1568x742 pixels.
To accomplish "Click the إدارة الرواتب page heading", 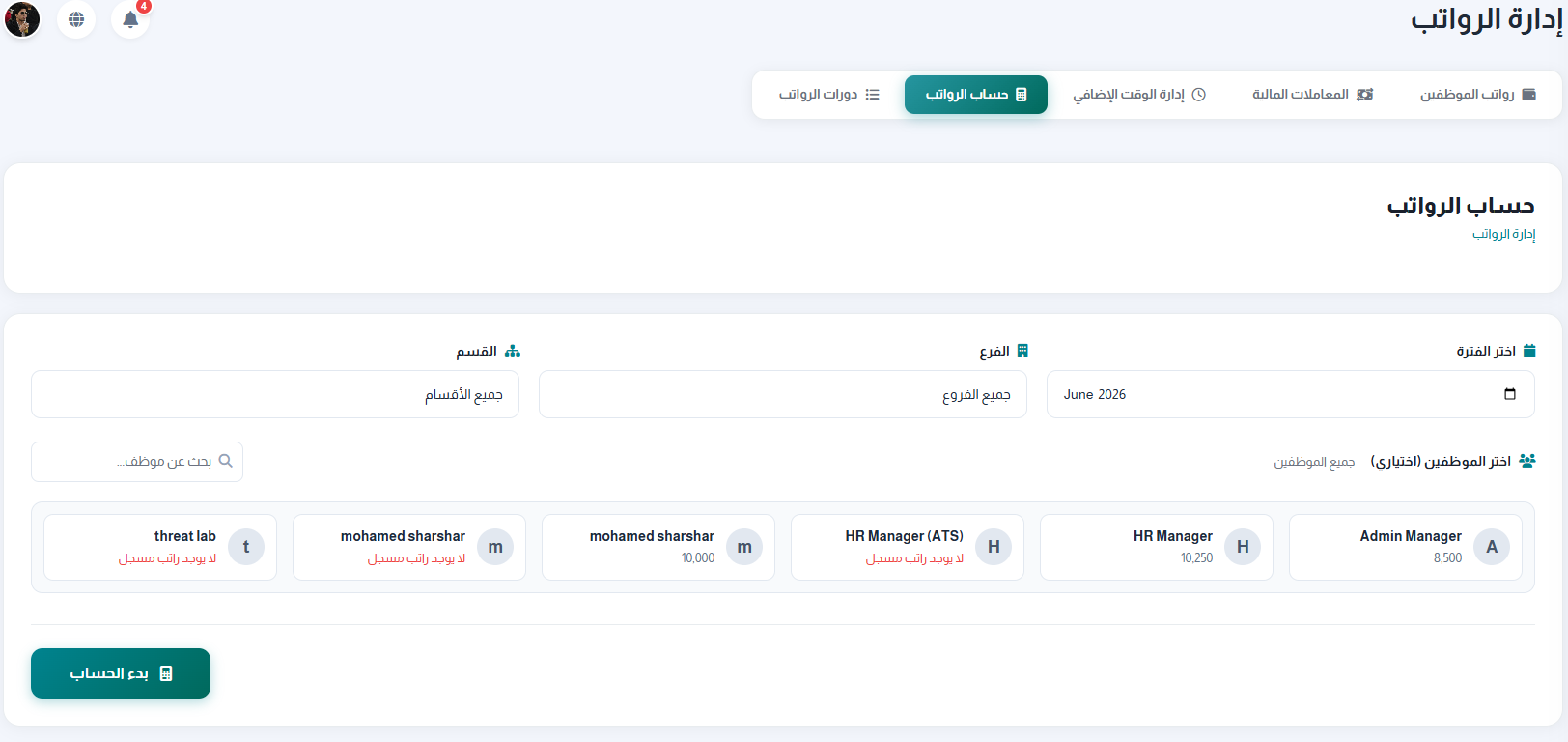I will coord(1487,20).
